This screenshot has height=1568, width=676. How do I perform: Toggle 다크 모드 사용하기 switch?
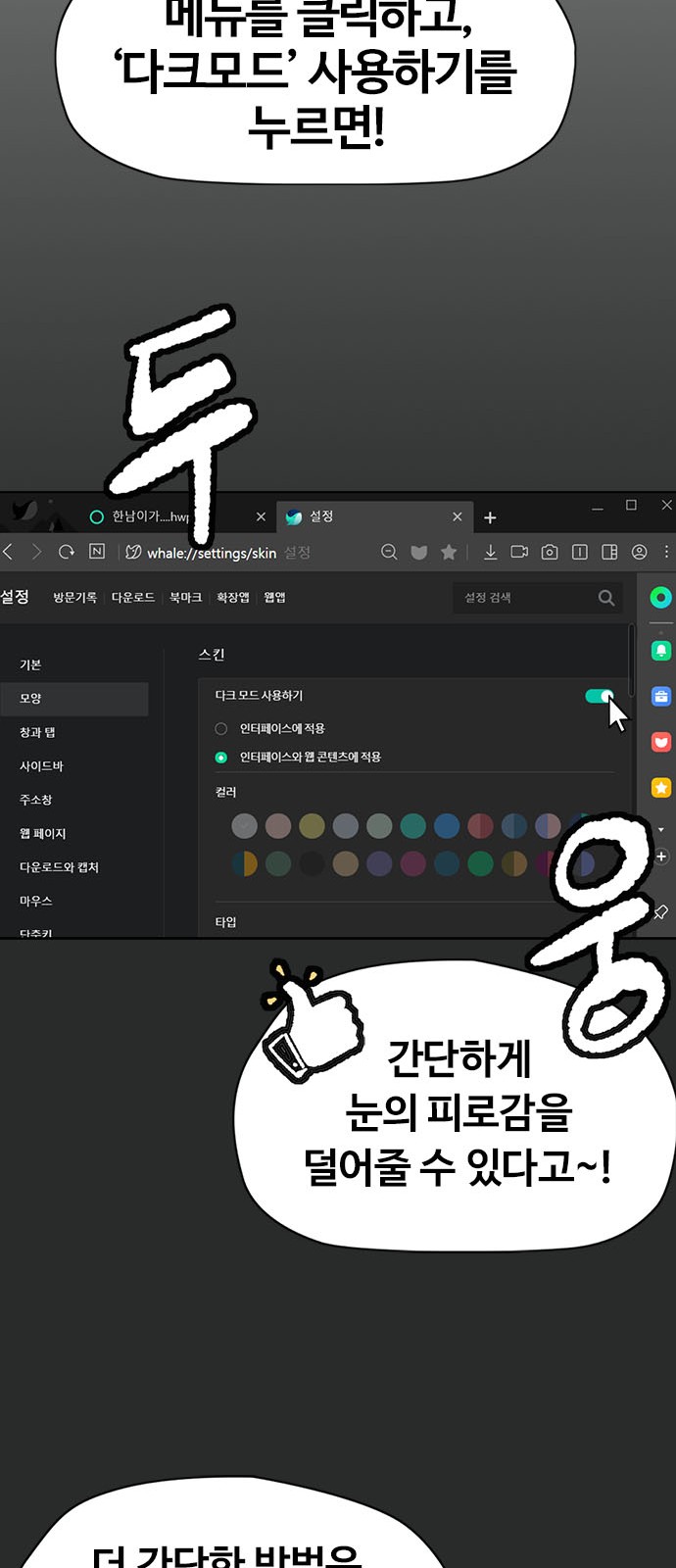(599, 696)
